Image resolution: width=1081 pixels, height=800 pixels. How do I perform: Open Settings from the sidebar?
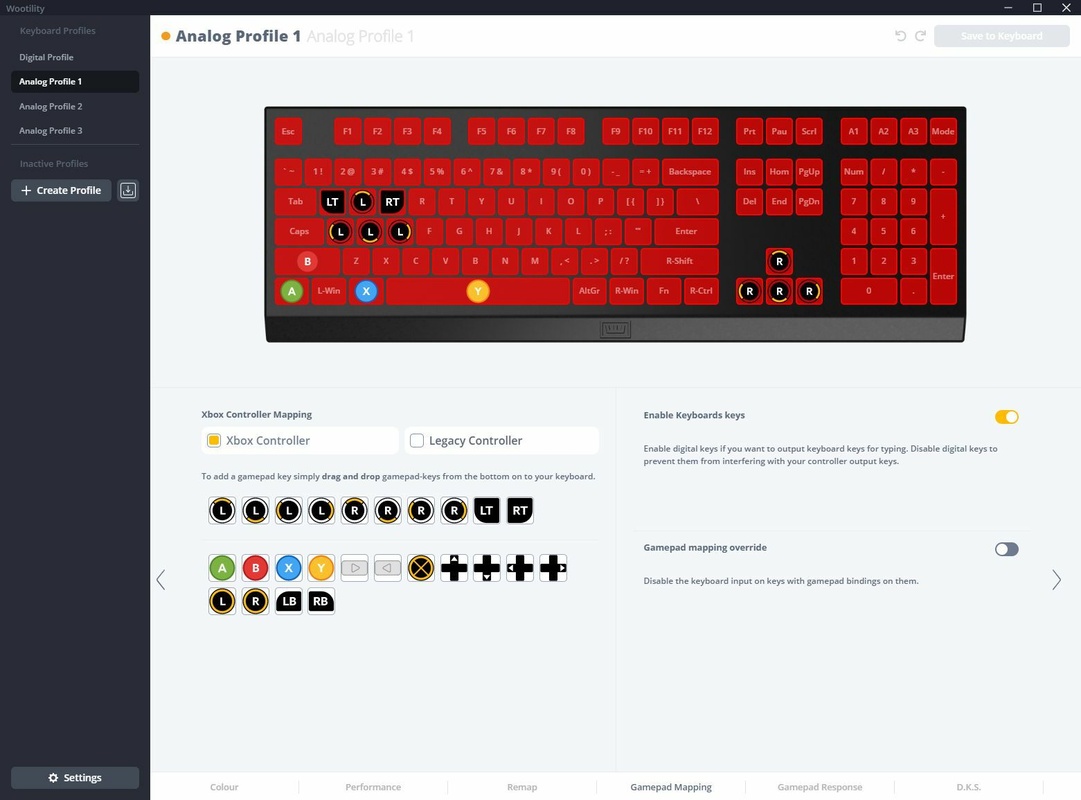(x=74, y=777)
